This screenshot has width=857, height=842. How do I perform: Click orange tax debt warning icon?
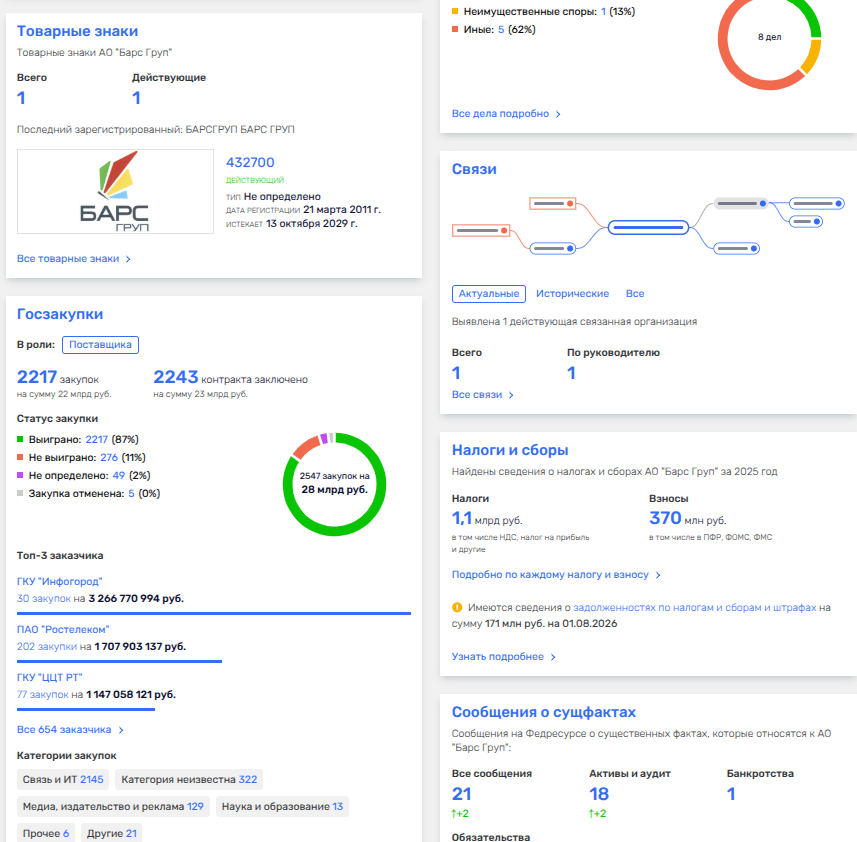(x=457, y=607)
